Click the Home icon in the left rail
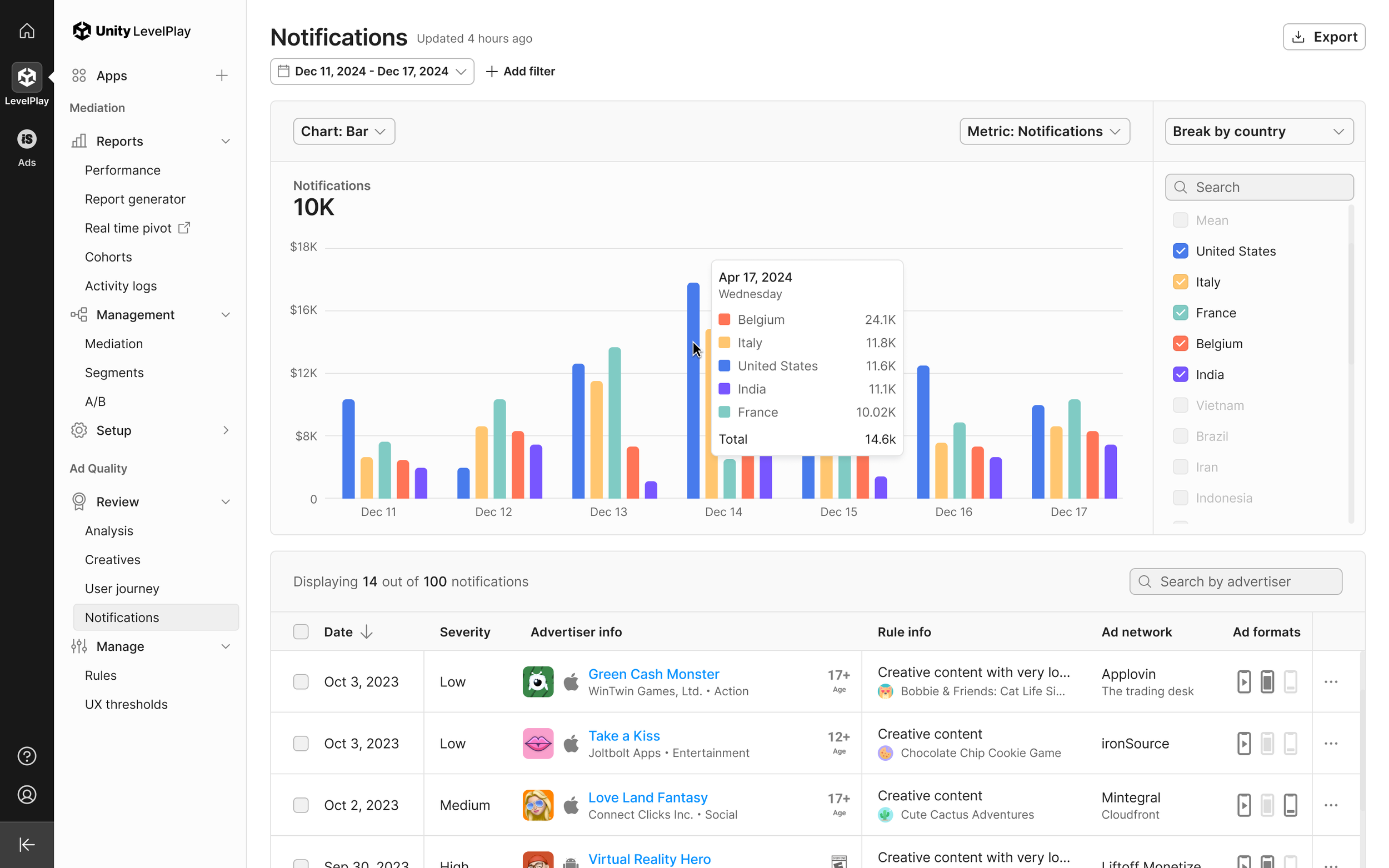The width and height of the screenshot is (1389, 868). tap(27, 31)
